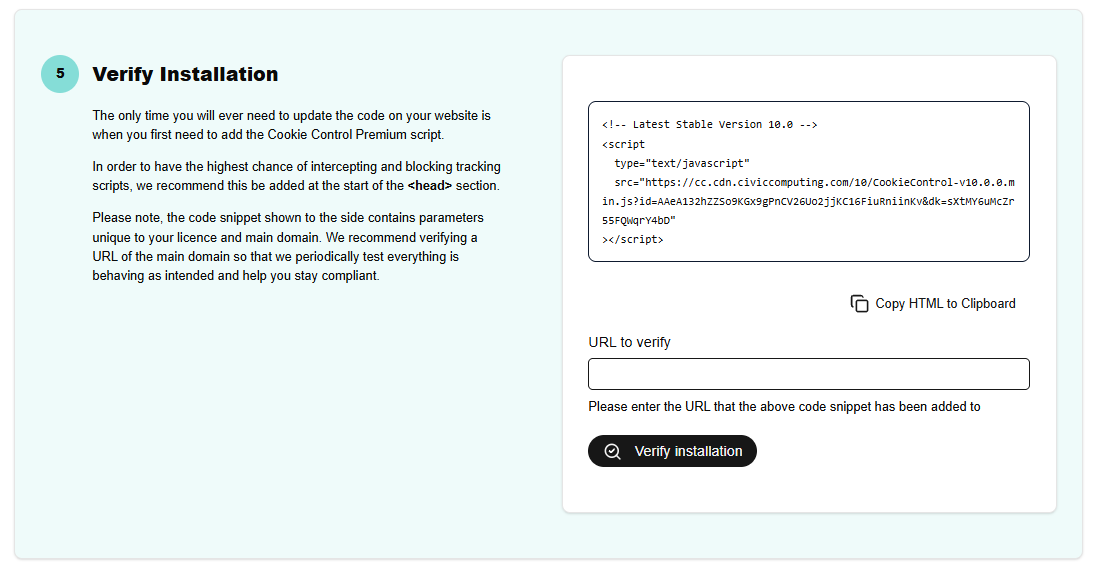Viewport: 1097px width, 577px height.
Task: Click the opening <script tag line
Action: 623,144
